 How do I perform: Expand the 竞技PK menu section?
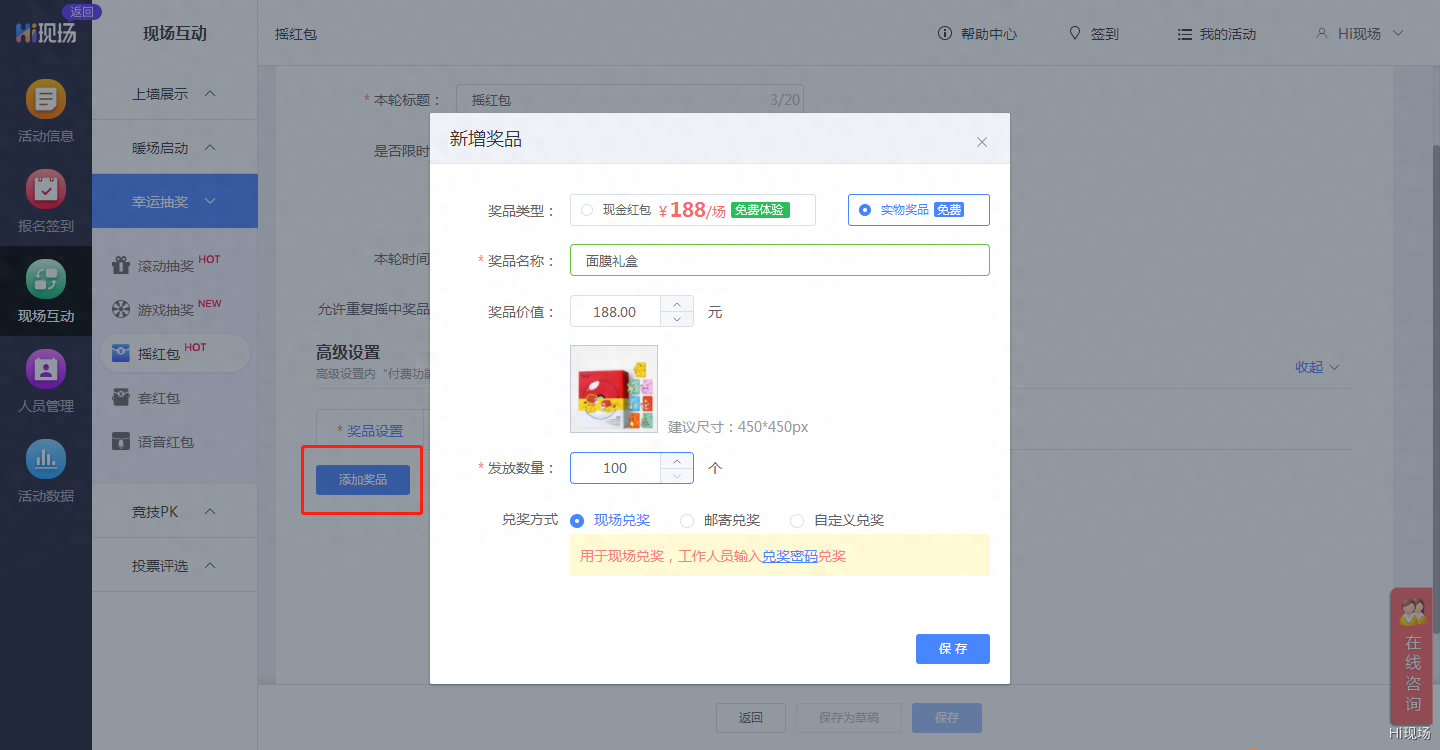tap(174, 510)
